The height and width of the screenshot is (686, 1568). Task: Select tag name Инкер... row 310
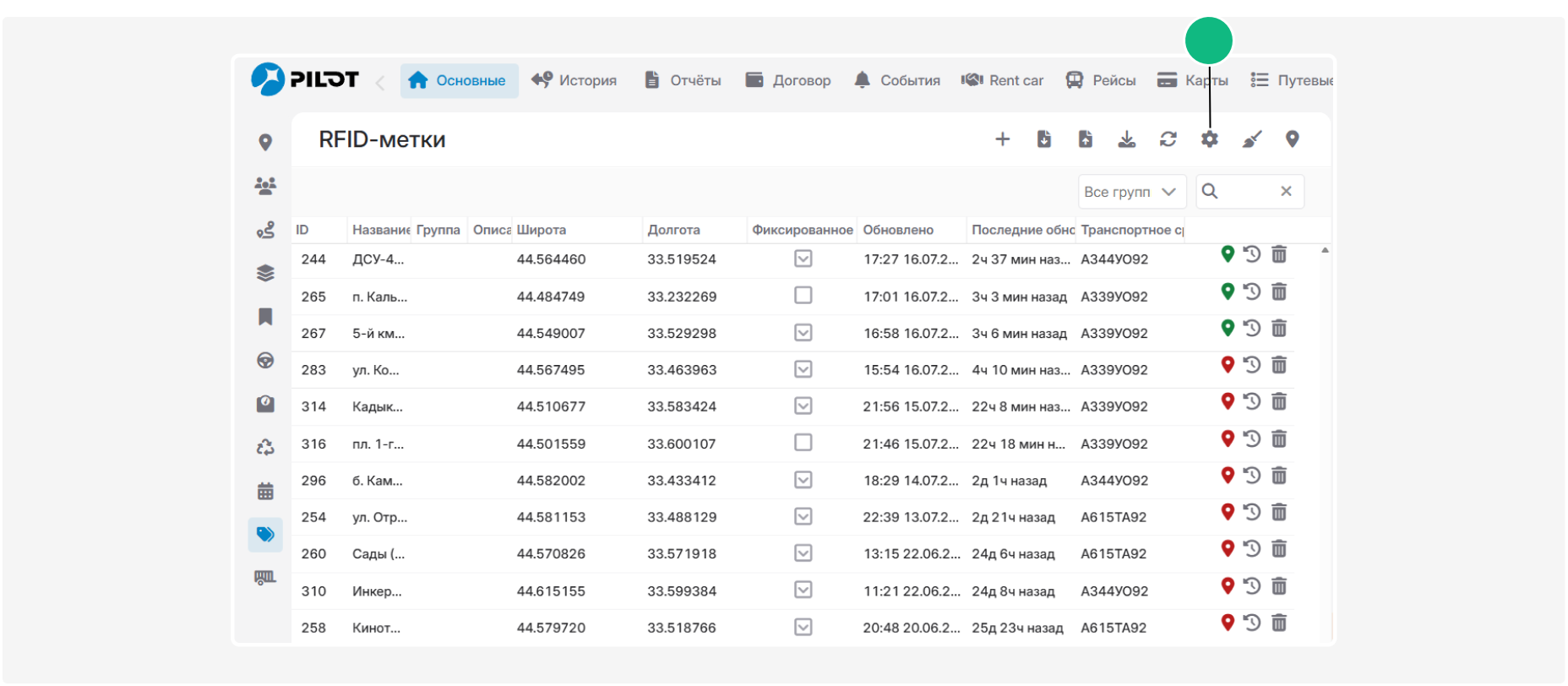point(377,591)
